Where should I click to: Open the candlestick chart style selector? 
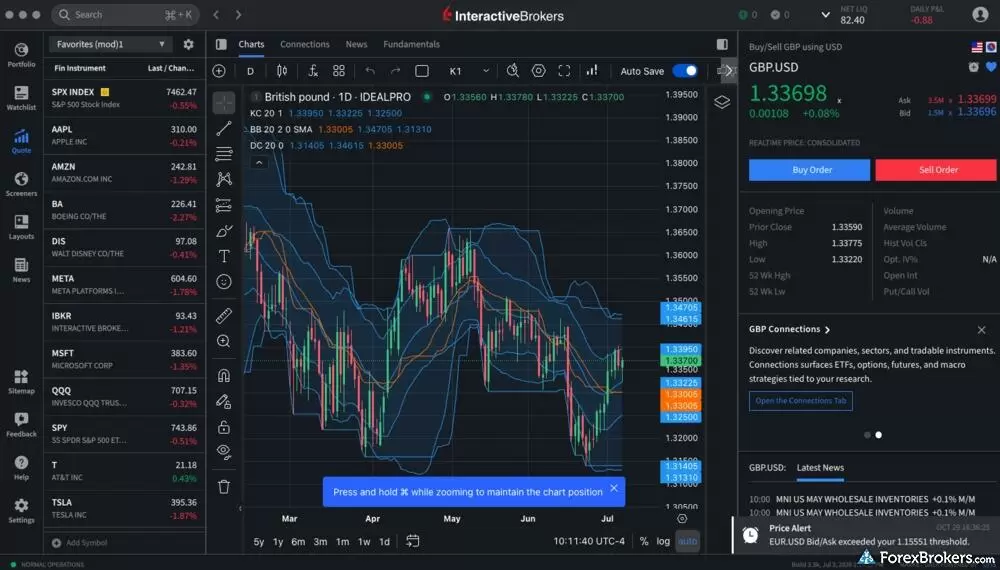282,71
